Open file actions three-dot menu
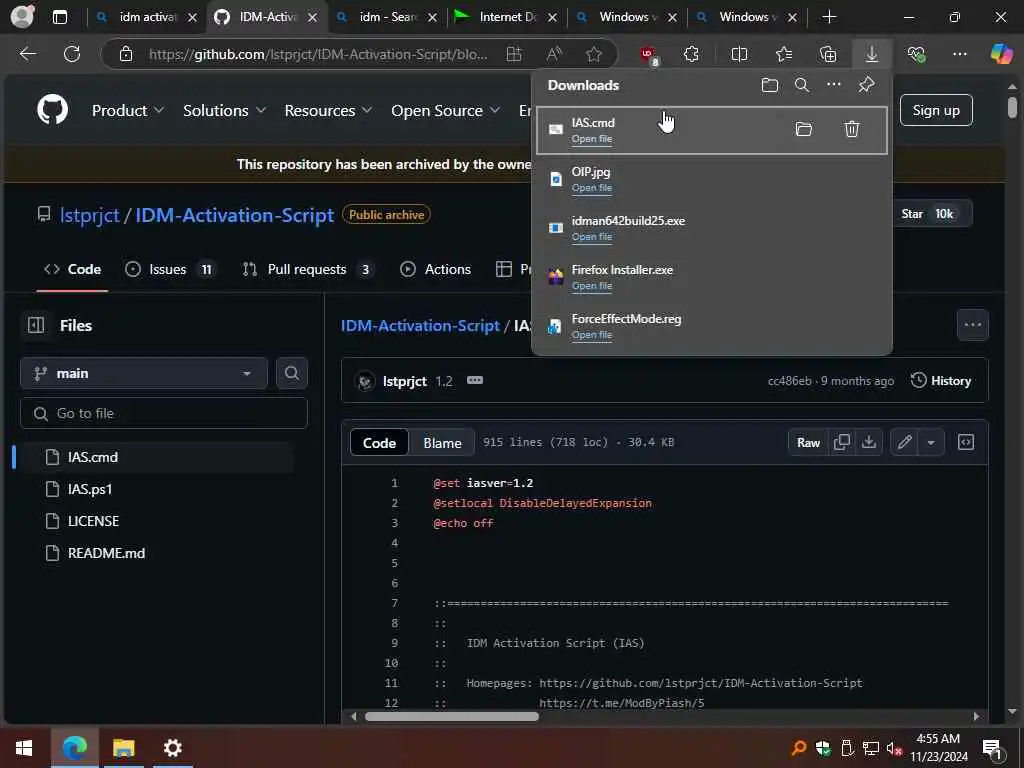1024x768 pixels. coord(972,325)
